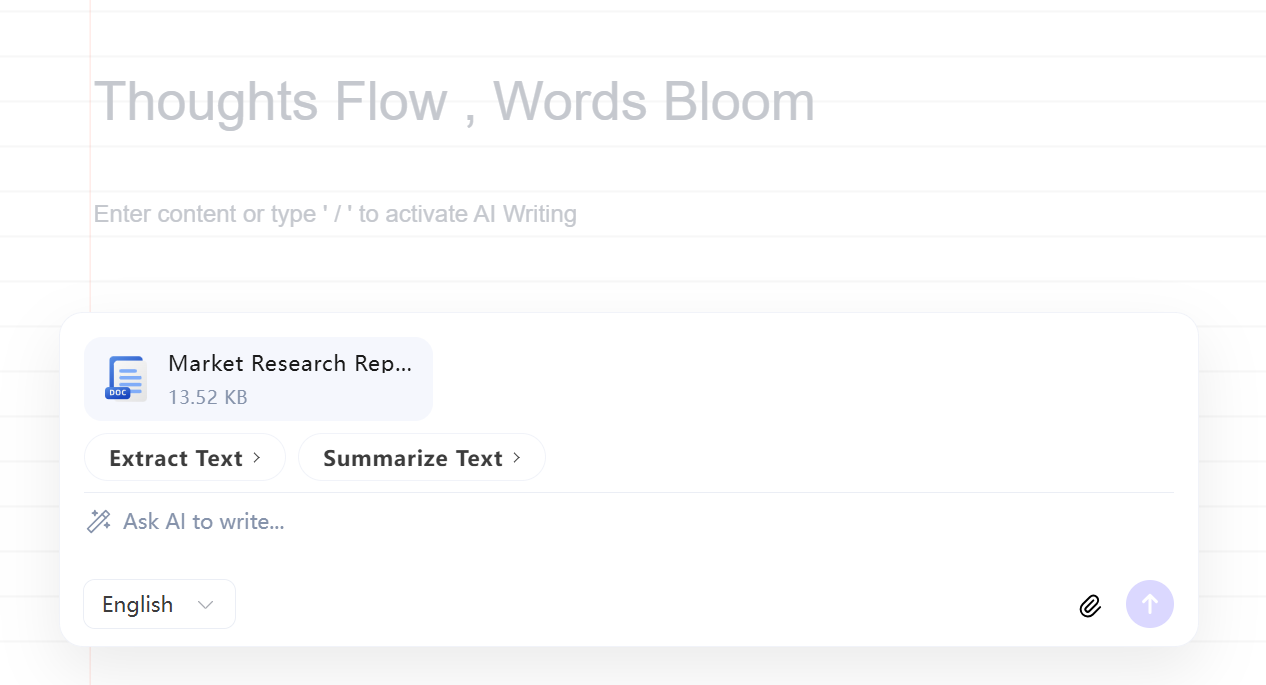1266x685 pixels.
Task: Select the attached document chip background
Action: click(258, 379)
